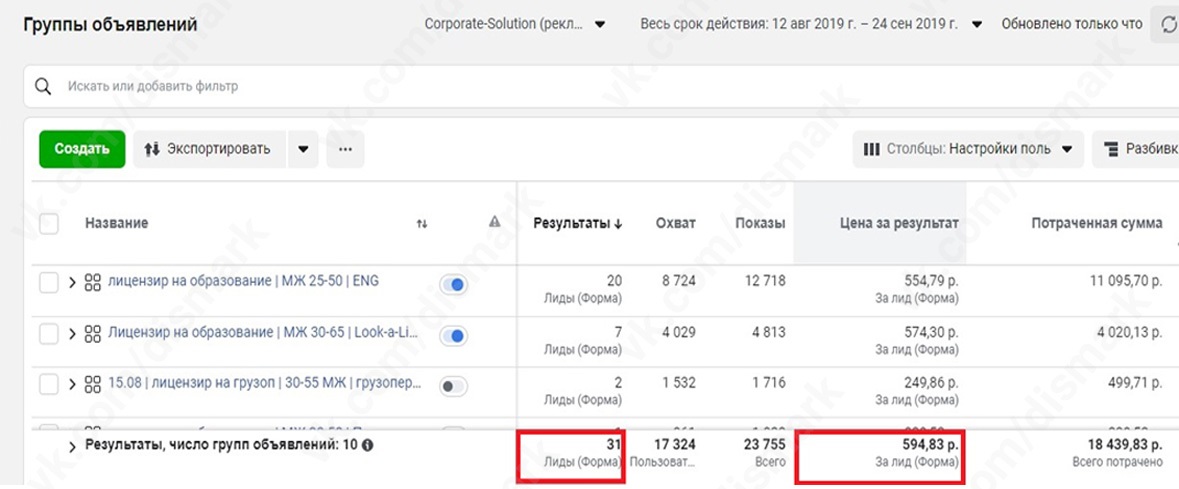Click the refresh icon next to update status

(x=1169, y=25)
